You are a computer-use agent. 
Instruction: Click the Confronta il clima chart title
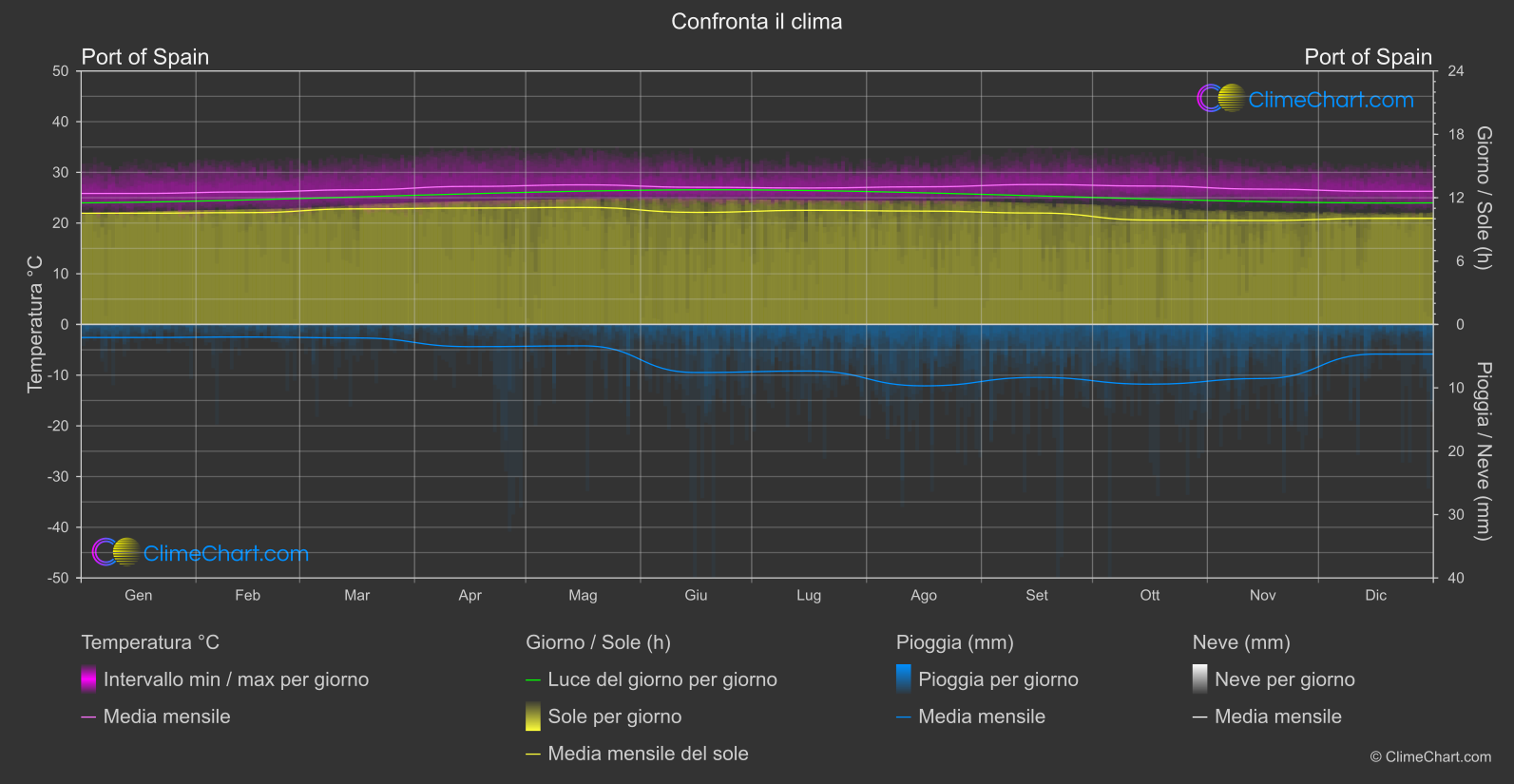tap(757, 21)
